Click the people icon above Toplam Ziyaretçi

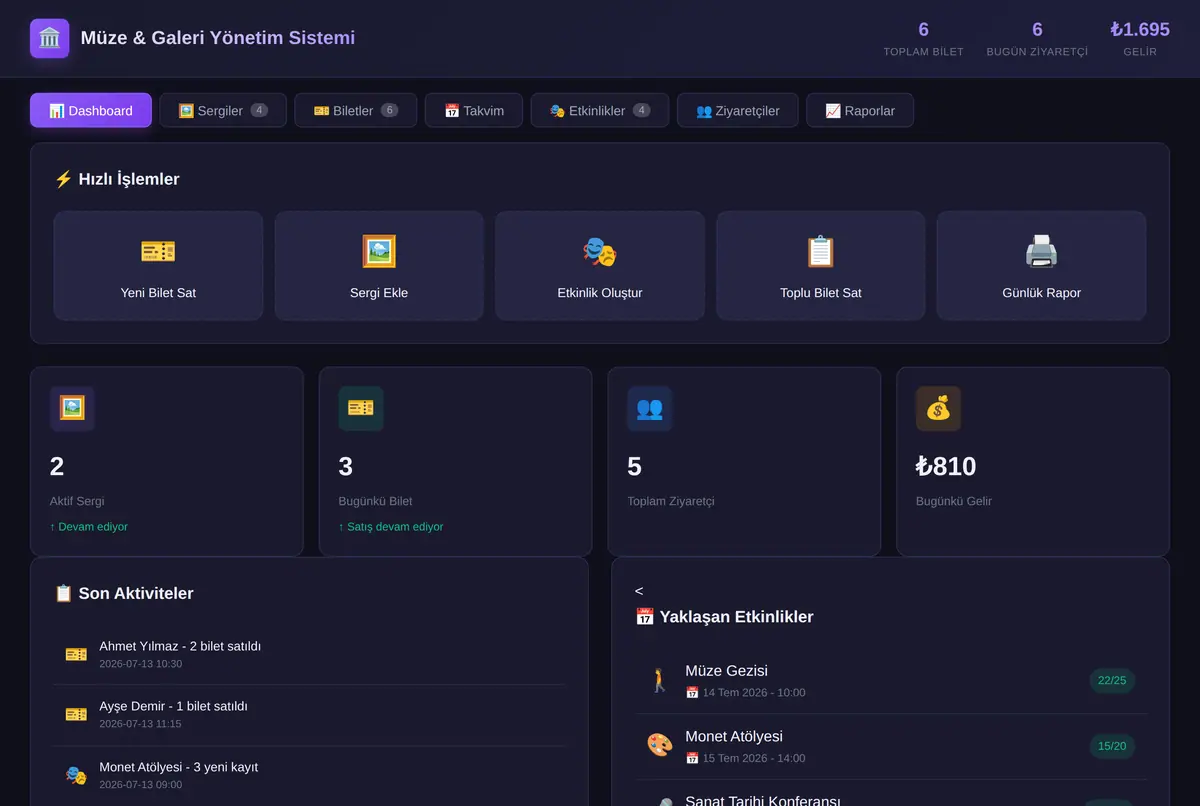point(650,408)
